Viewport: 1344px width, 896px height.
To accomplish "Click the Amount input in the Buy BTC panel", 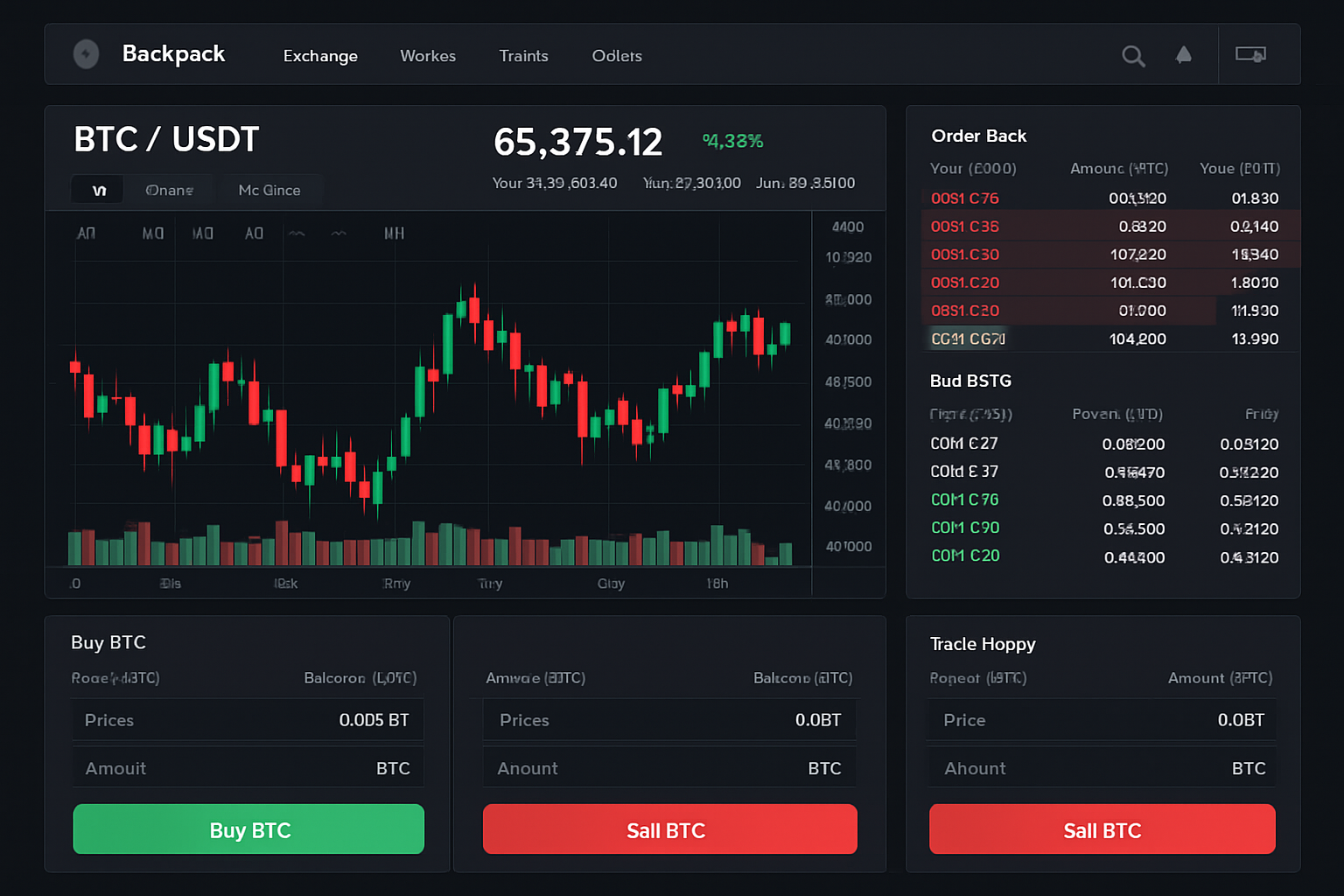I will (x=248, y=767).
